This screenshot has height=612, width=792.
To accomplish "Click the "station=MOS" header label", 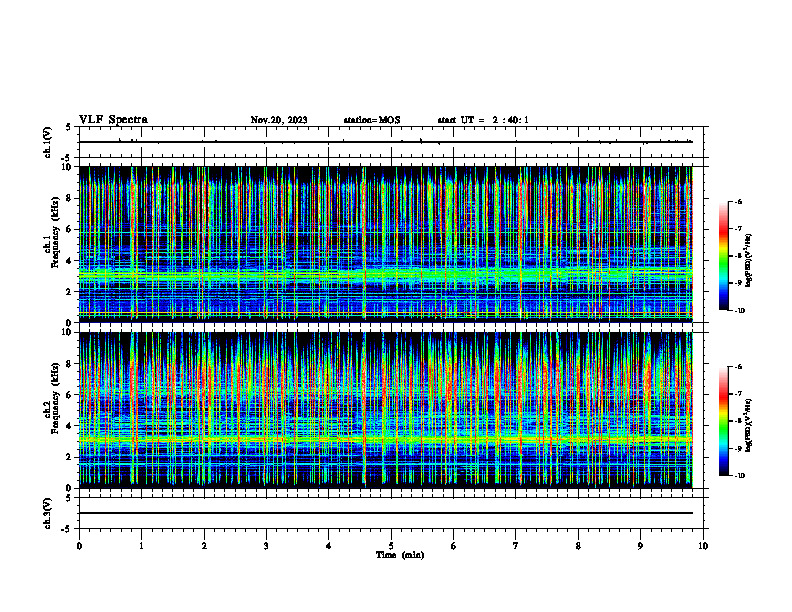I will click(x=372, y=120).
